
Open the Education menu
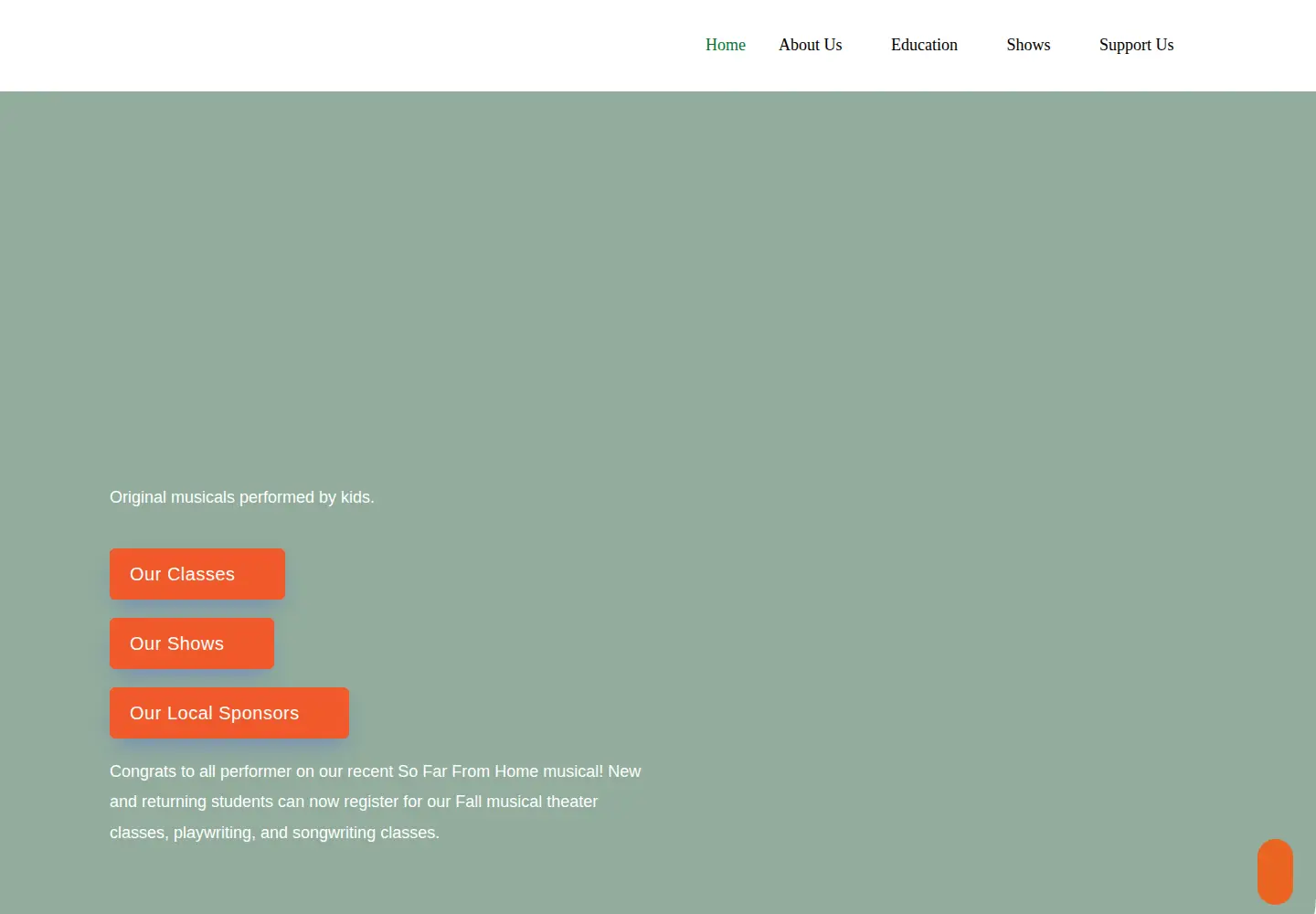coord(924,45)
